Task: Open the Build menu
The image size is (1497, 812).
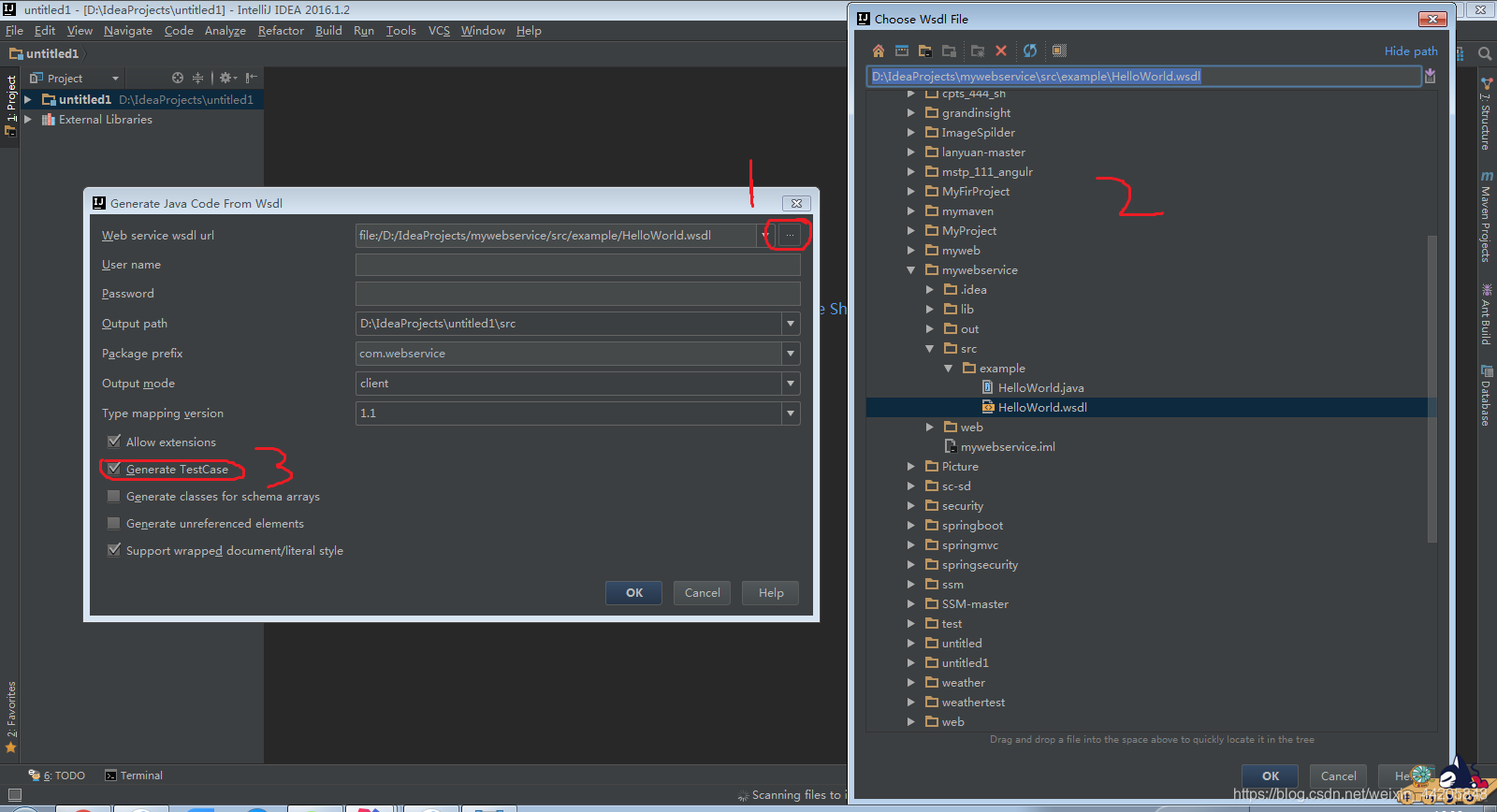Action: [x=328, y=31]
